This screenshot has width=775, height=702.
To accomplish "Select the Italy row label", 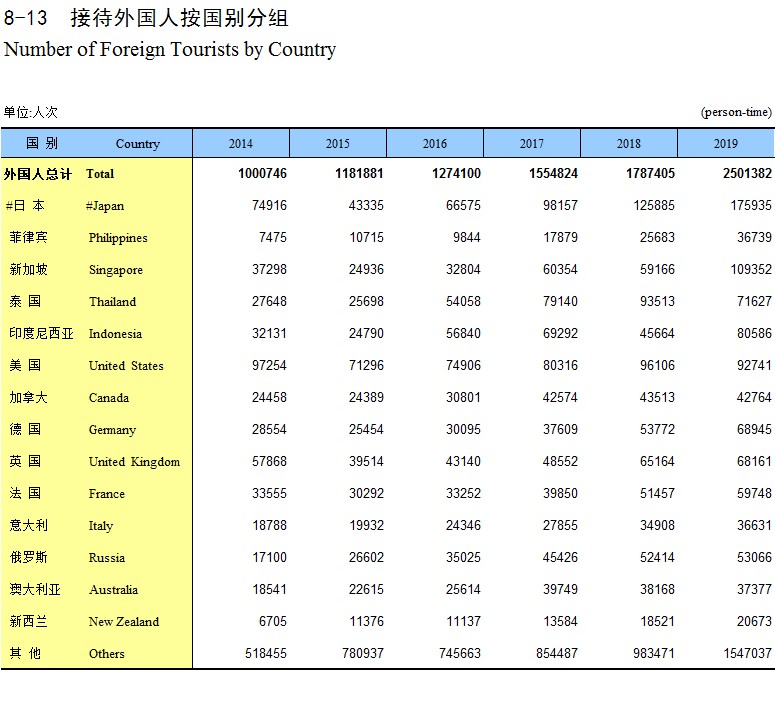I will tap(101, 526).
